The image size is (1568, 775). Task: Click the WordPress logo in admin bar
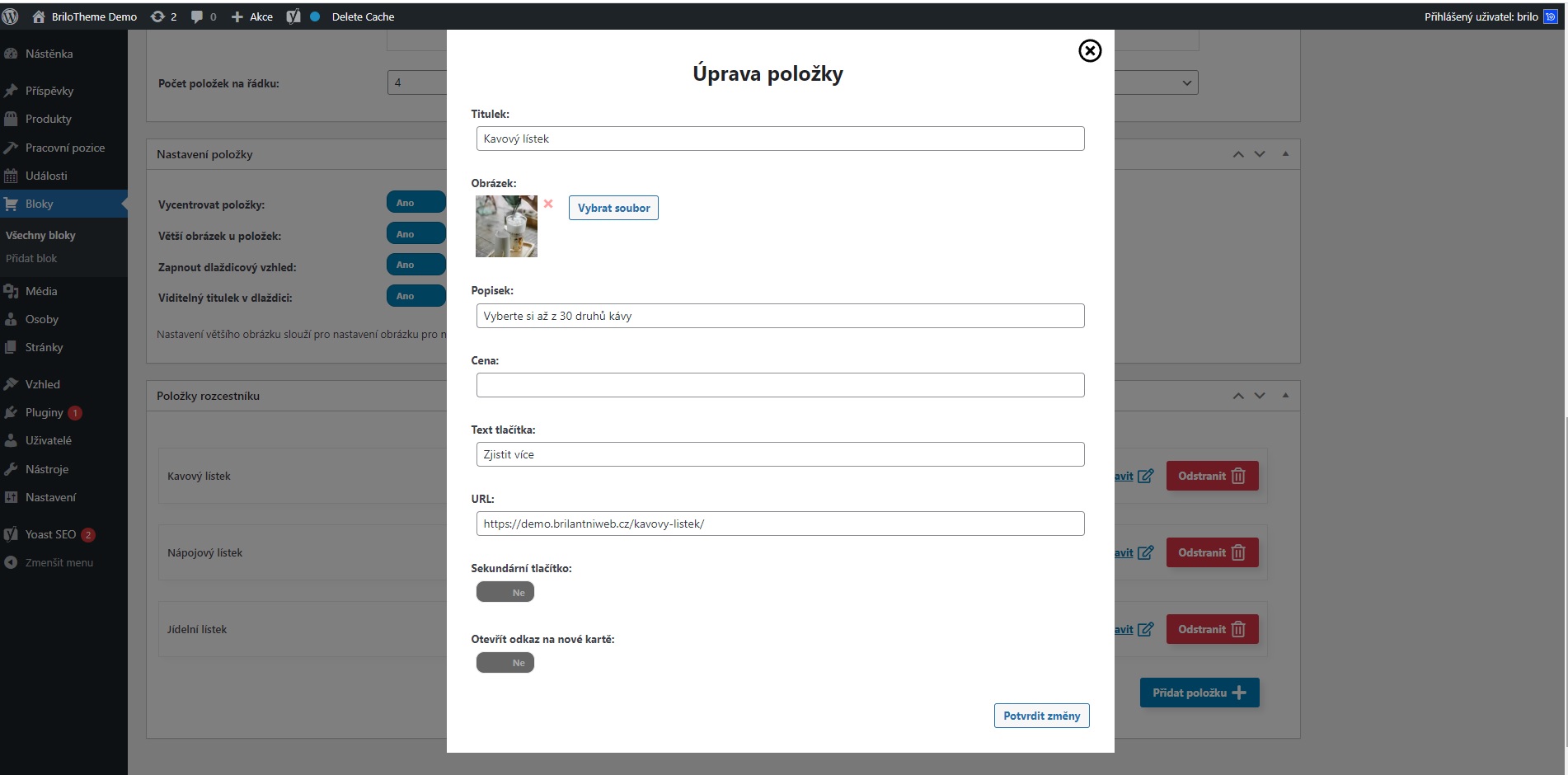click(x=11, y=16)
